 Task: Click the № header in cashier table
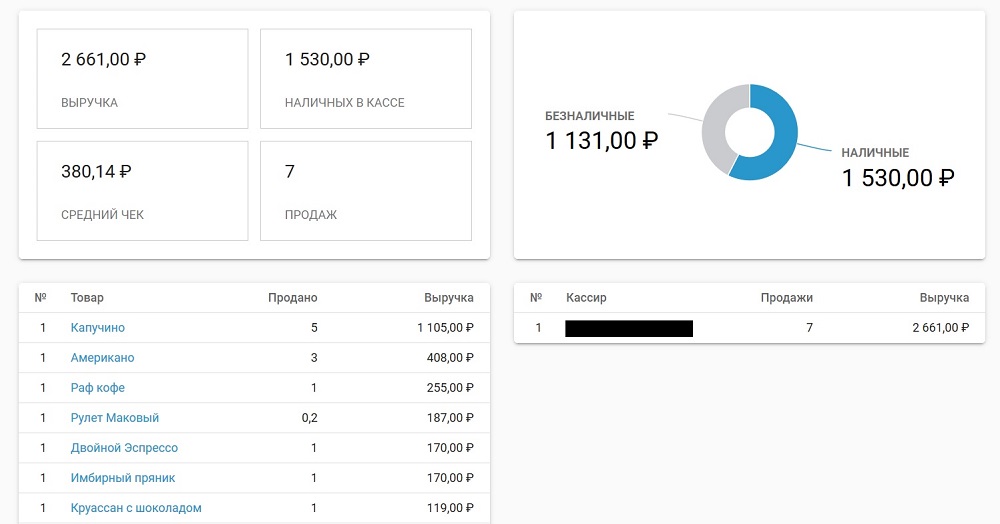coord(536,298)
